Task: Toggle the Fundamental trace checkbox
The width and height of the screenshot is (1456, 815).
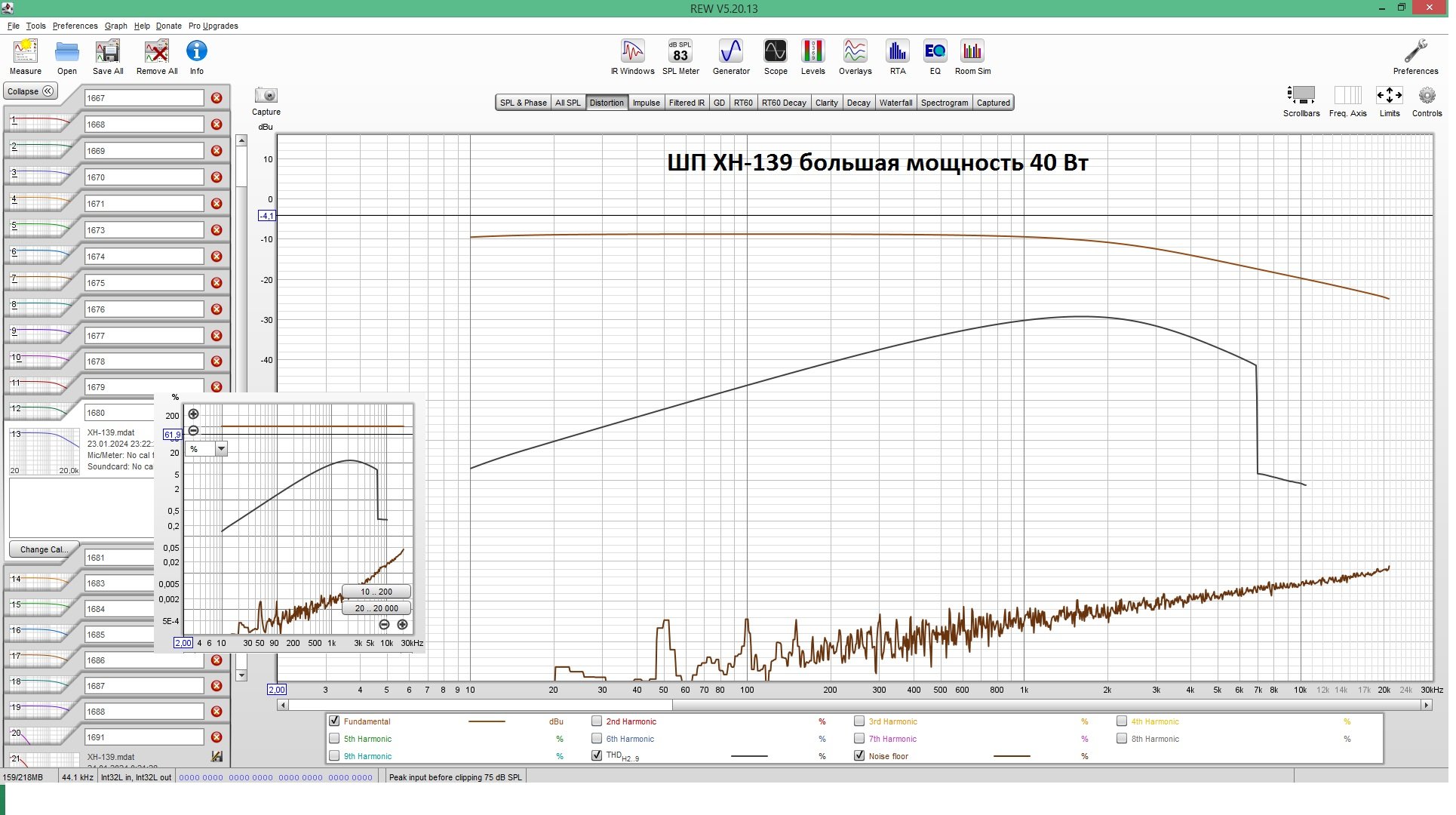Action: [334, 721]
